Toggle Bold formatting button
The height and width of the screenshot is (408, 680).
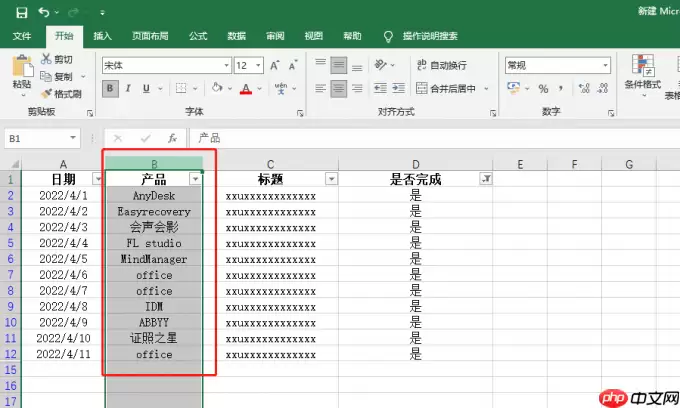[110, 88]
